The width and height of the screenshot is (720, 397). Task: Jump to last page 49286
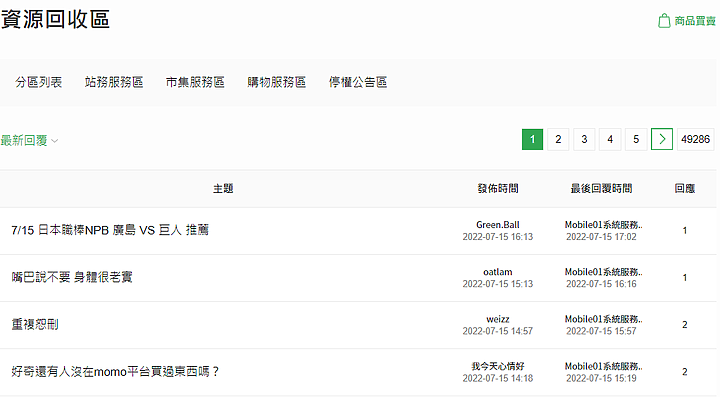pyautogui.click(x=695, y=139)
